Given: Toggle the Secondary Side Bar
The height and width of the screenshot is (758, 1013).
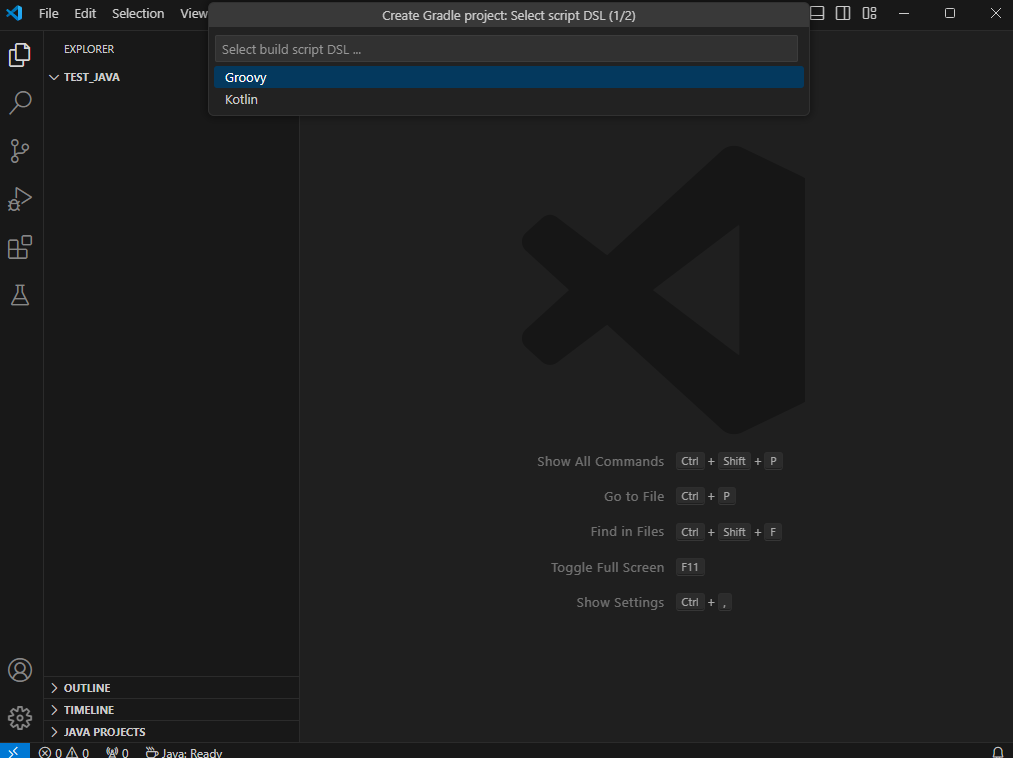Looking at the screenshot, I should pyautogui.click(x=842, y=13).
